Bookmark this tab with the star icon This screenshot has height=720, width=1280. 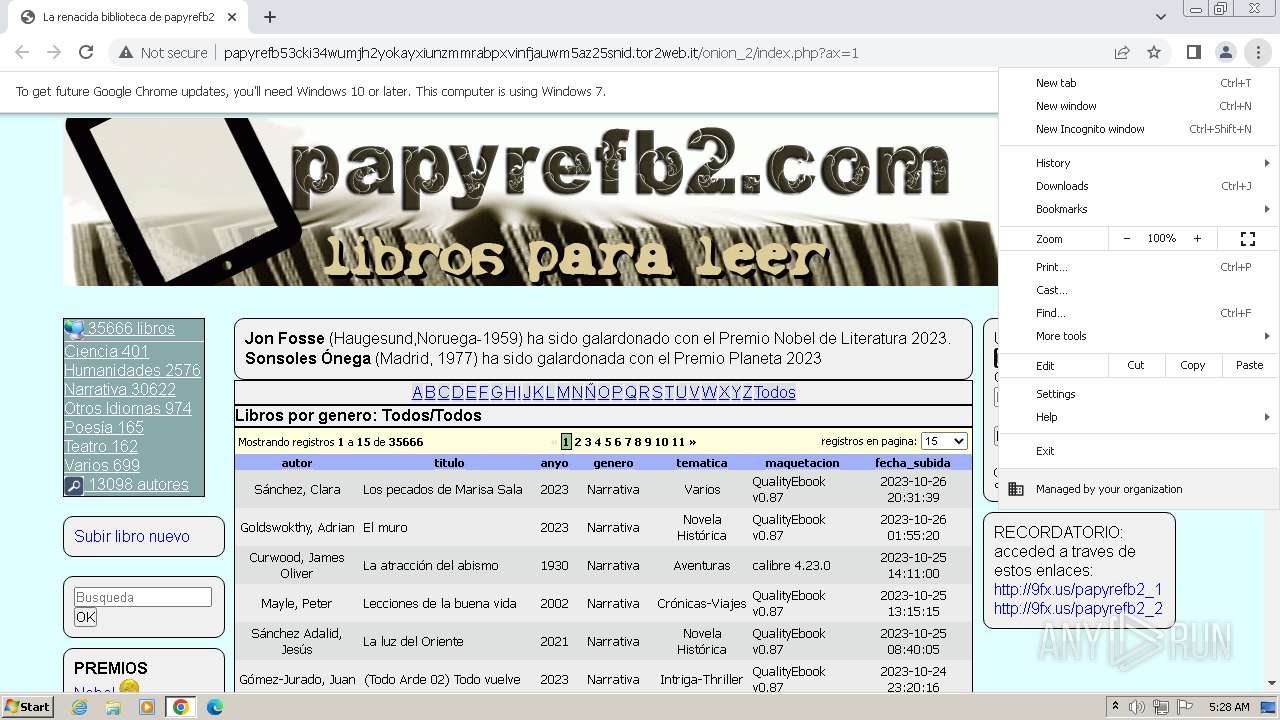(1154, 53)
